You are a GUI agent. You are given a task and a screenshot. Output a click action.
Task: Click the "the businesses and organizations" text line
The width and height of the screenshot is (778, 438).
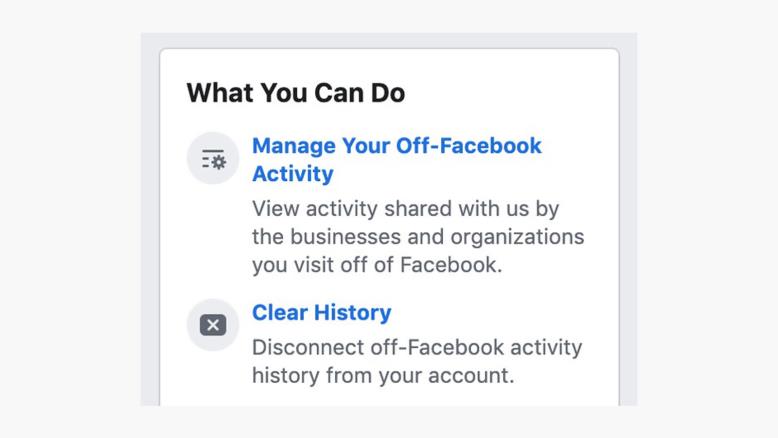pos(418,238)
